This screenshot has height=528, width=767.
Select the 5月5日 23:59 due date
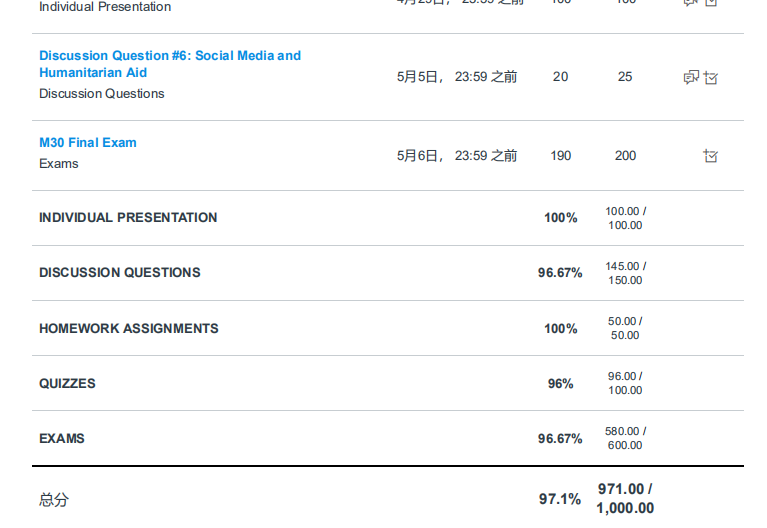coord(457,77)
